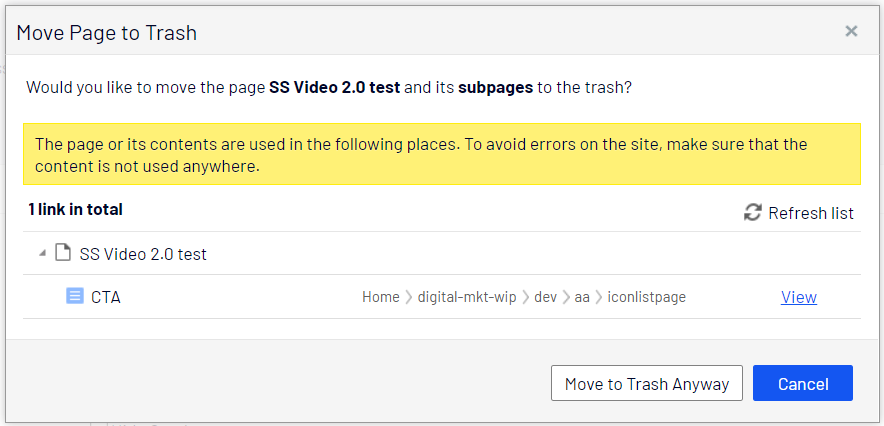Click digital-mkt-wip in the breadcrumb
This screenshot has height=426, width=884.
tap(467, 297)
